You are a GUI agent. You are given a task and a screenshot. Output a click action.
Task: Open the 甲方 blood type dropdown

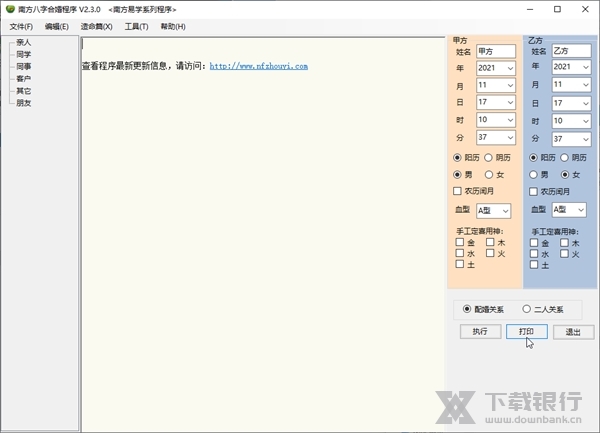click(x=505, y=211)
